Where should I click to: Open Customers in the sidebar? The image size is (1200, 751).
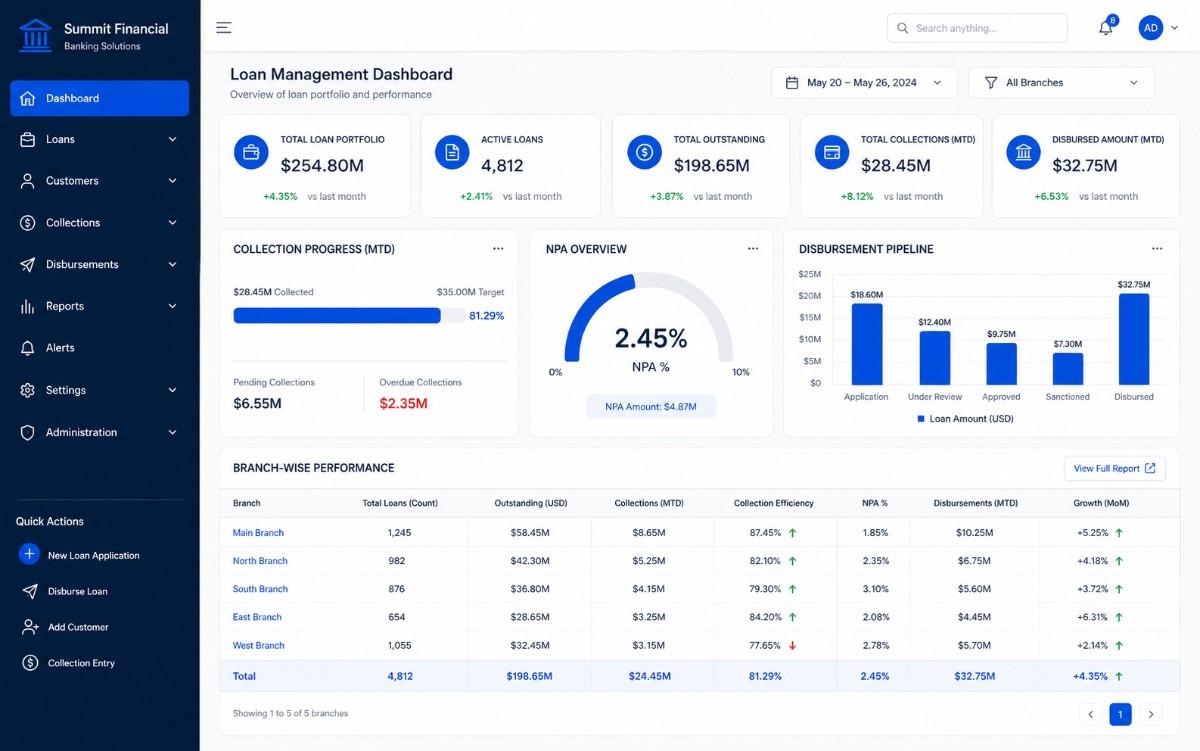pyautogui.click(x=99, y=181)
